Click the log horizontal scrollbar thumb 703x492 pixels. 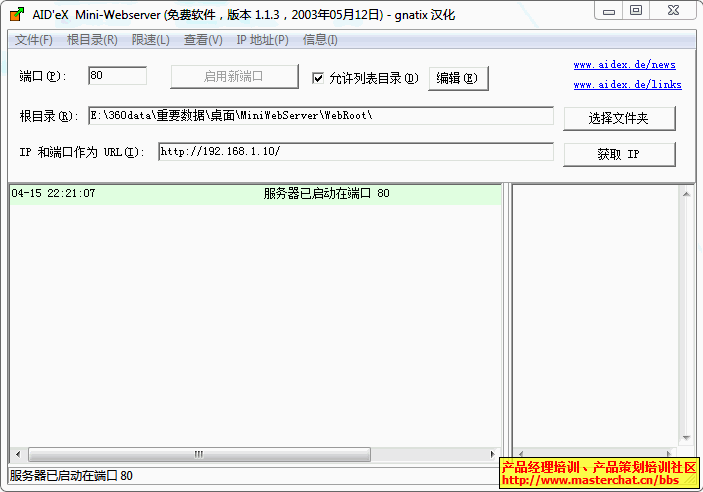pyautogui.click(x=200, y=454)
